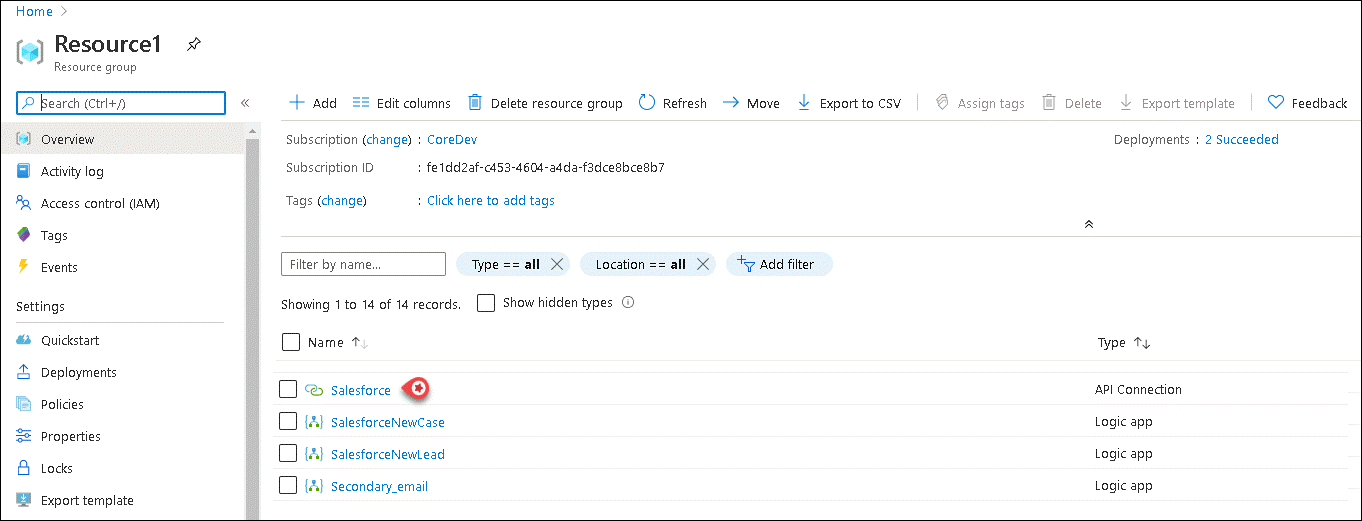Click the Filter by name input field
1362x521 pixels.
click(364, 264)
